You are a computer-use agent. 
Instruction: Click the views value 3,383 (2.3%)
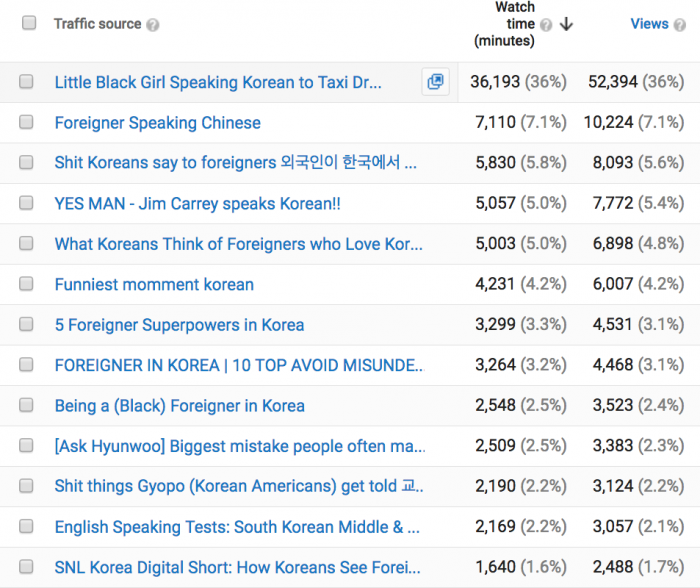click(638, 446)
